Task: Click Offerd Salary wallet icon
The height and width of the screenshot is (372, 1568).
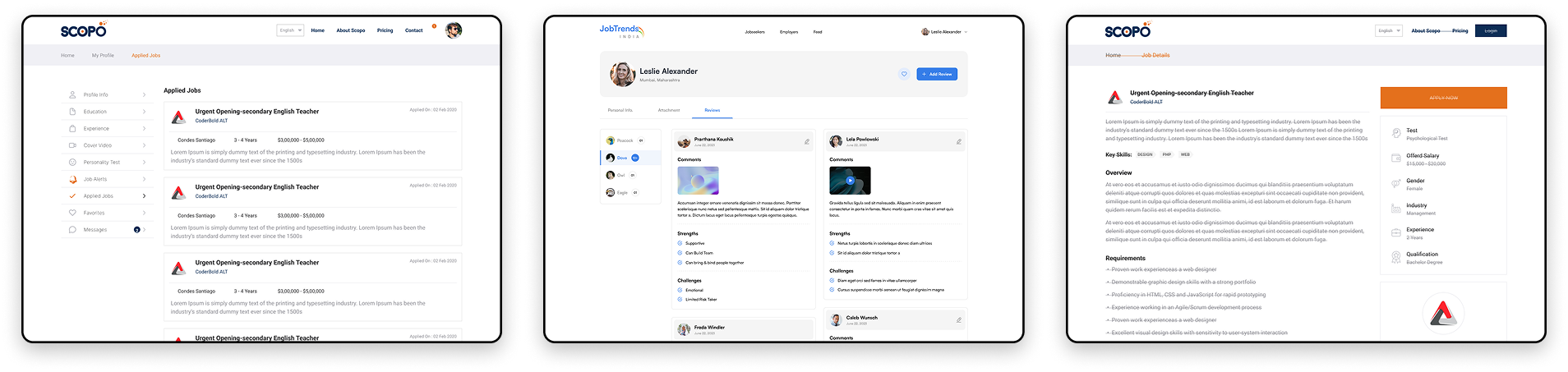Action: point(1395,158)
